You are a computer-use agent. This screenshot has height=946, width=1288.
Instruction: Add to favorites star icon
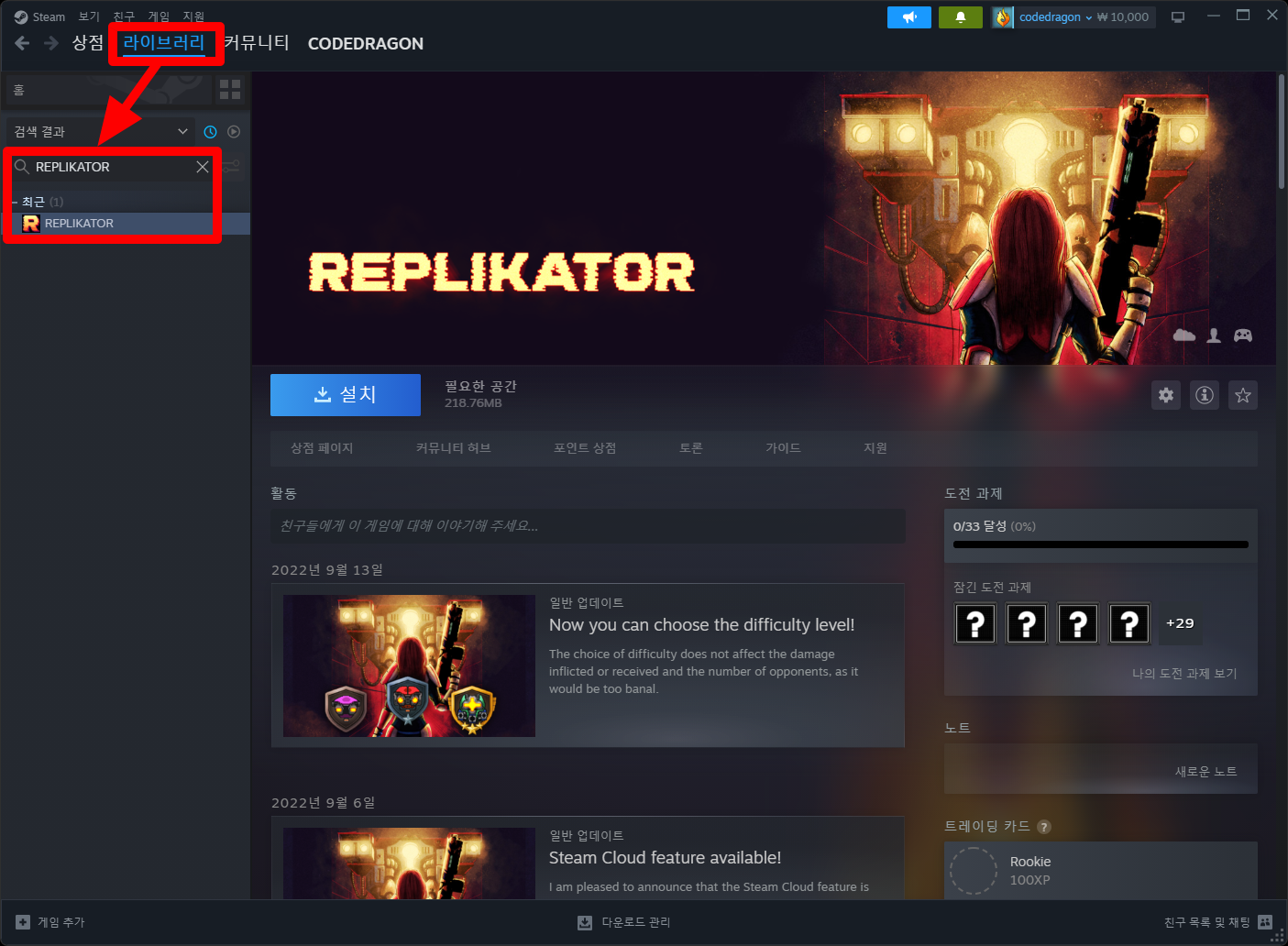click(x=1243, y=395)
